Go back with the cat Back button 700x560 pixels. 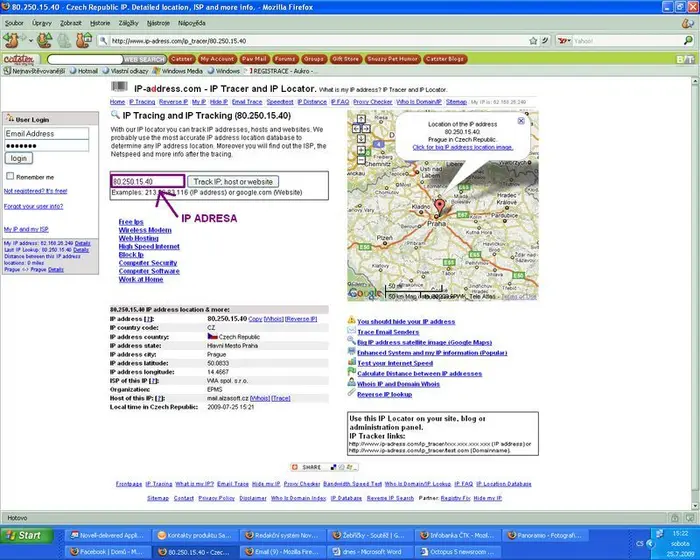point(12,41)
